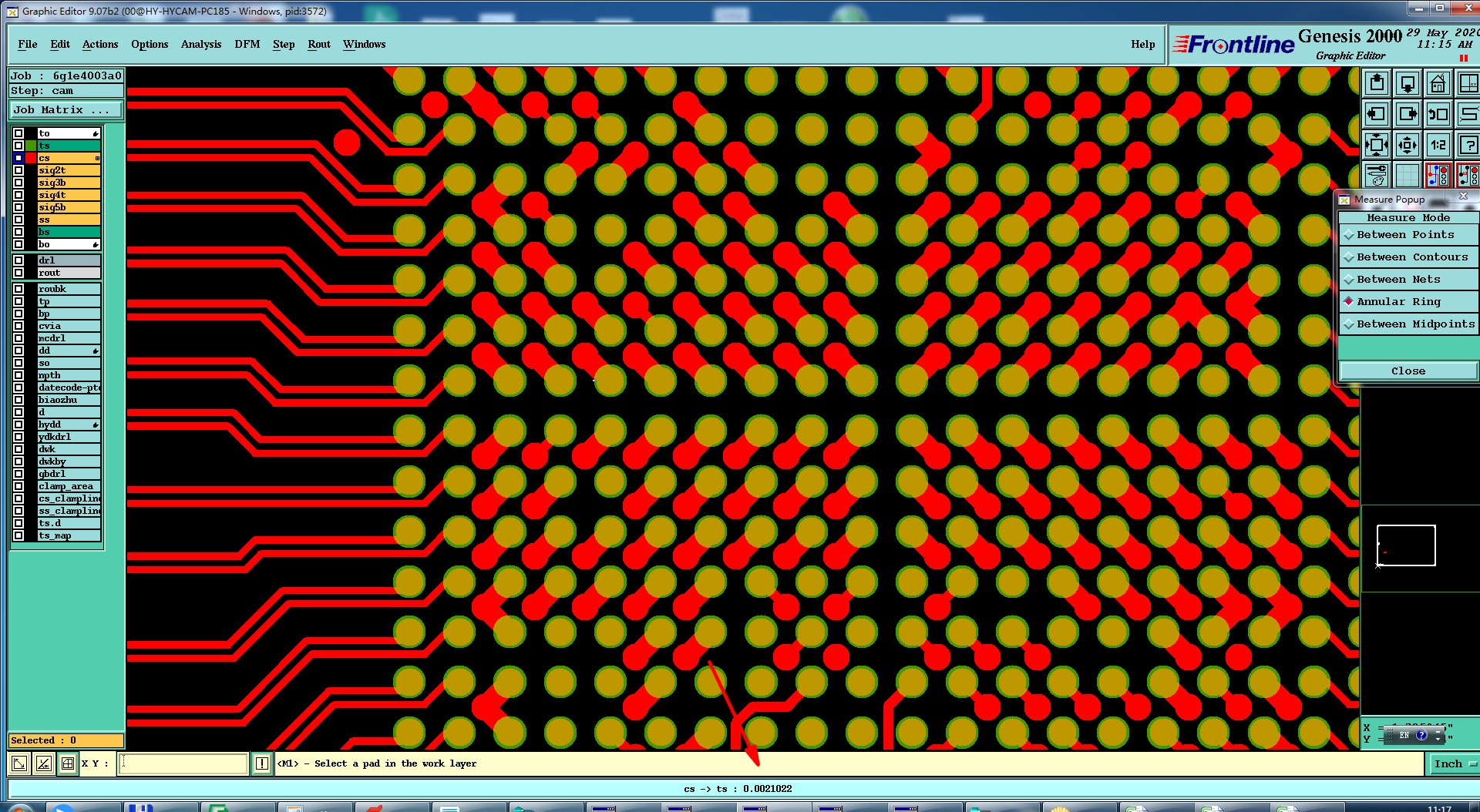Click Close in Measure Popup
This screenshot has height=812, width=1480.
pos(1408,371)
